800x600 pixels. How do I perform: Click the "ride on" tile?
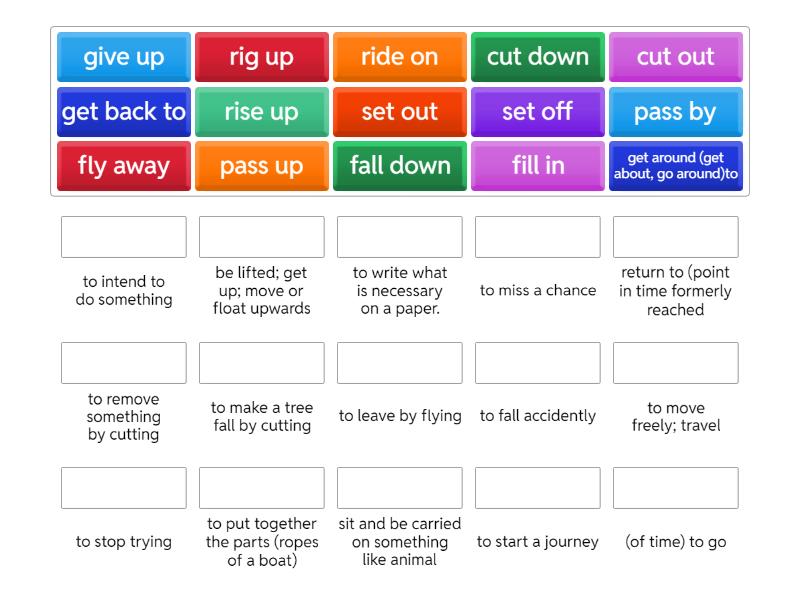[x=399, y=57]
